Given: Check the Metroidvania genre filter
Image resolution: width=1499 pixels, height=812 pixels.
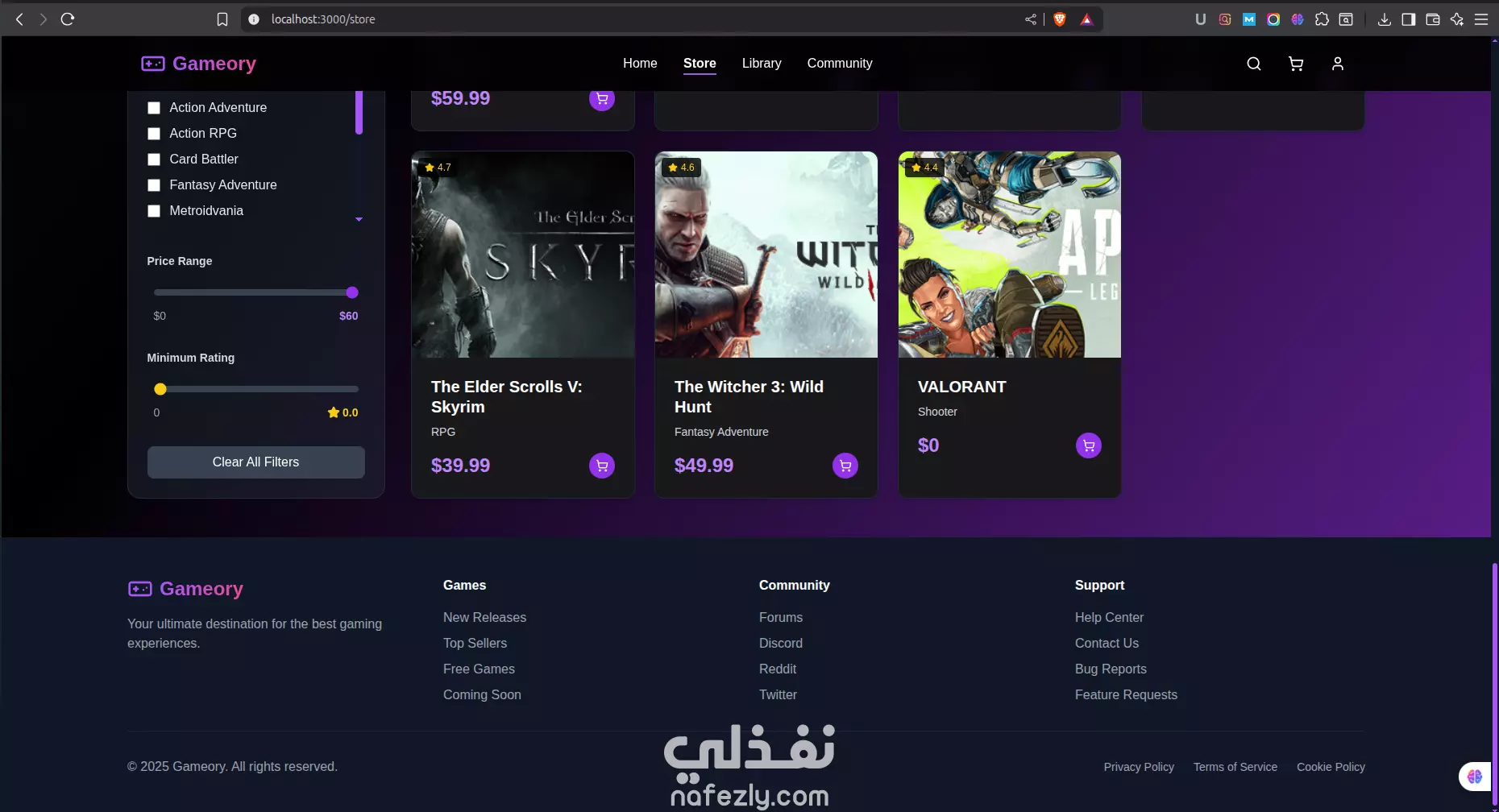Looking at the screenshot, I should [154, 211].
